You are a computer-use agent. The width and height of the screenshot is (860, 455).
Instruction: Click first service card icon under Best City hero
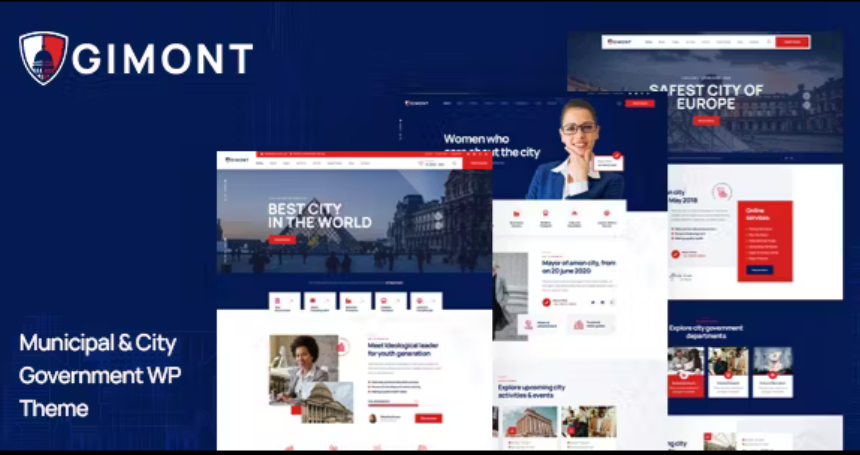click(278, 301)
